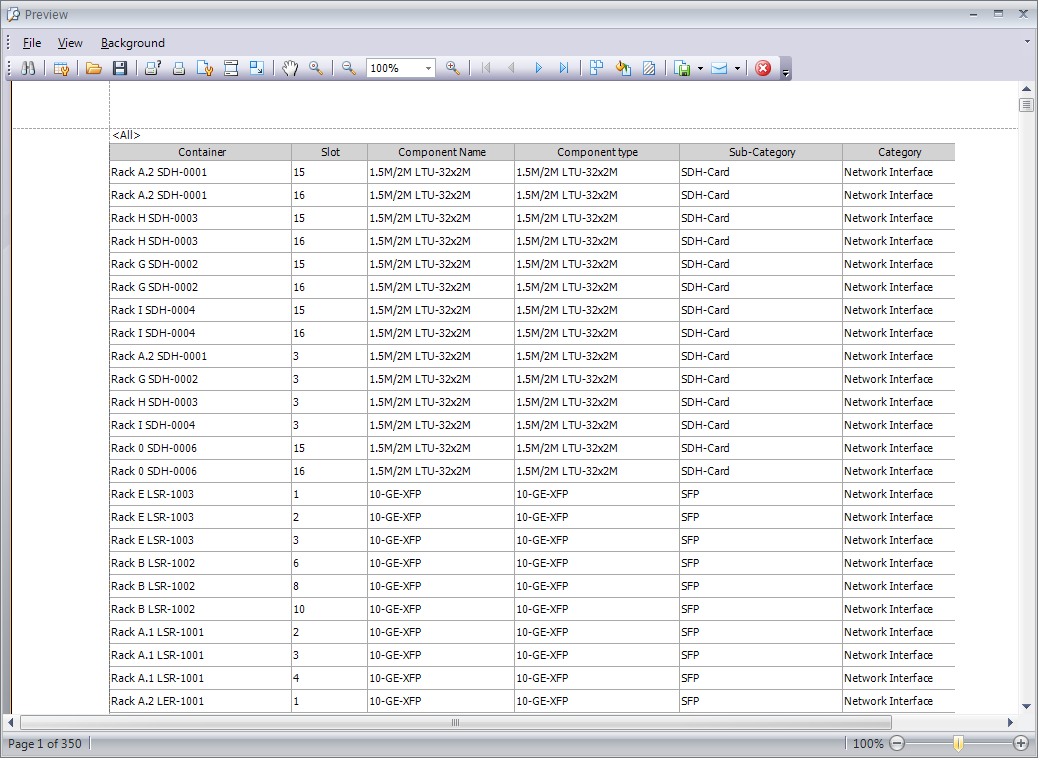Screen dimensions: 1038x758
Task: Open the toolbar options overflow arrow
Action: click(785, 69)
